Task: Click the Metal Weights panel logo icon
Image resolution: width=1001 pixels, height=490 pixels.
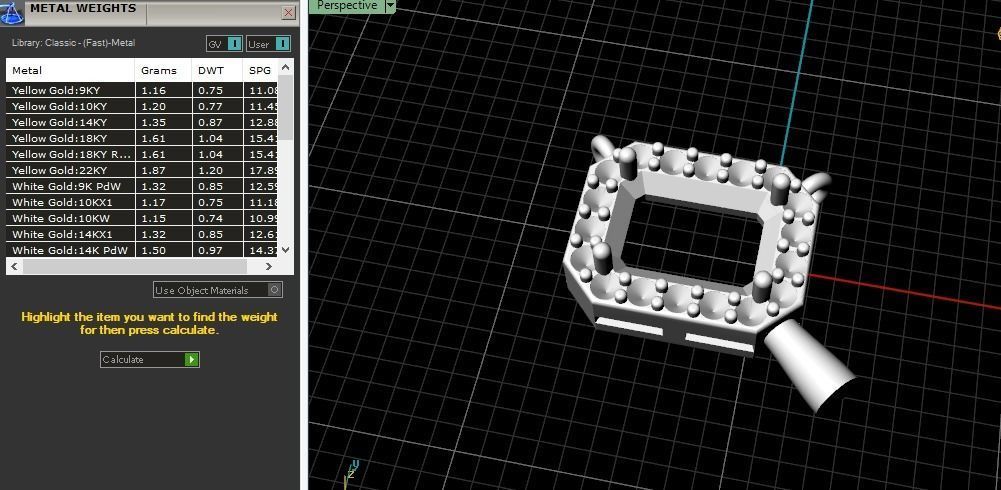Action: click(x=12, y=11)
